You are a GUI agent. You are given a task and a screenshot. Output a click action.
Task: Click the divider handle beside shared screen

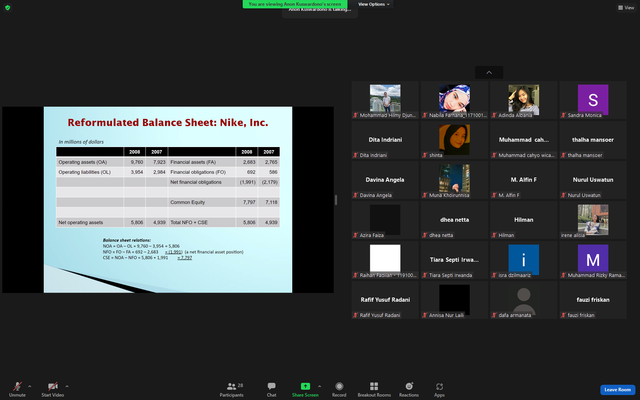point(336,200)
